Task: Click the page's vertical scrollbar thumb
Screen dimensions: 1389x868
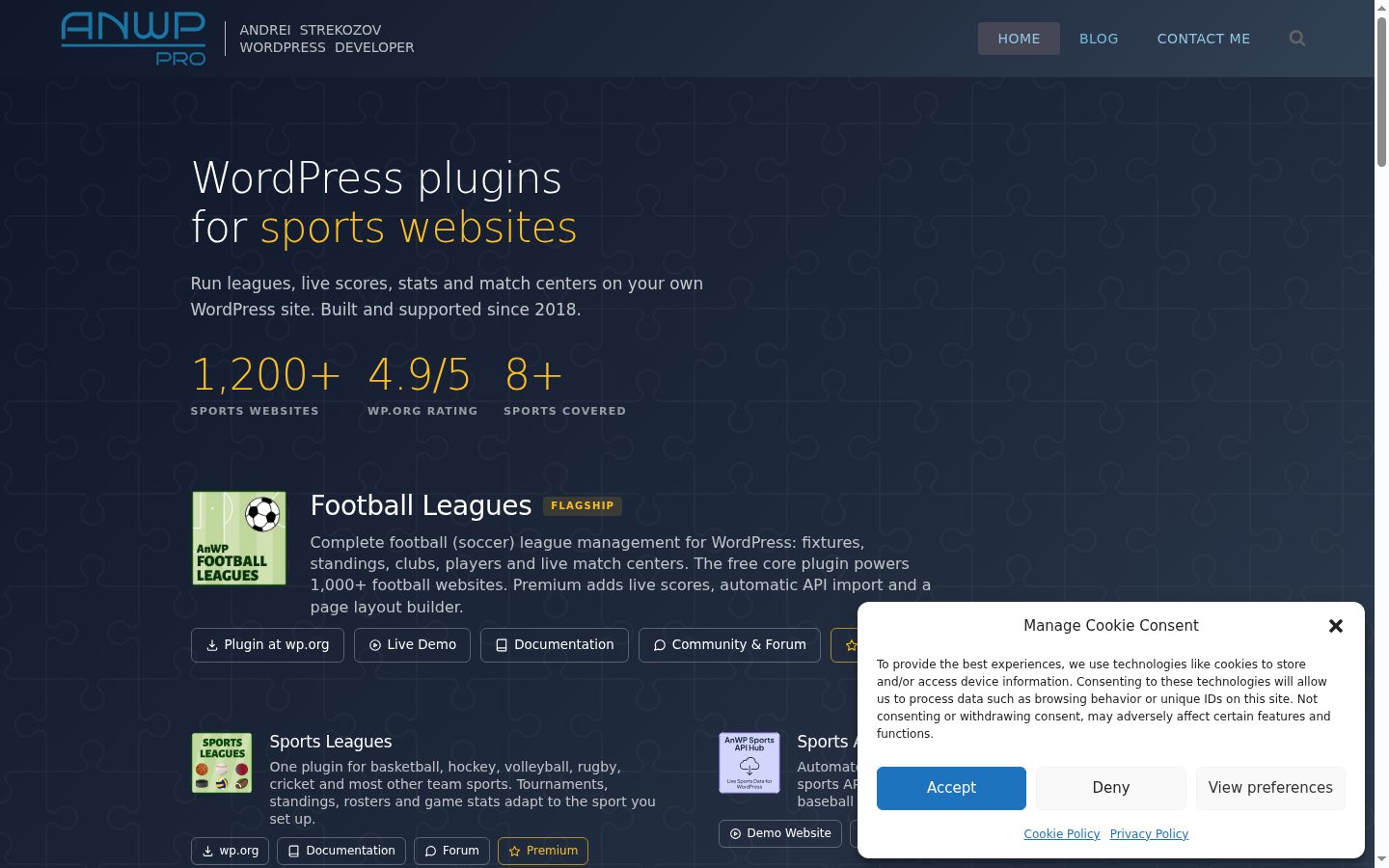Action: pyautogui.click(x=1381, y=92)
